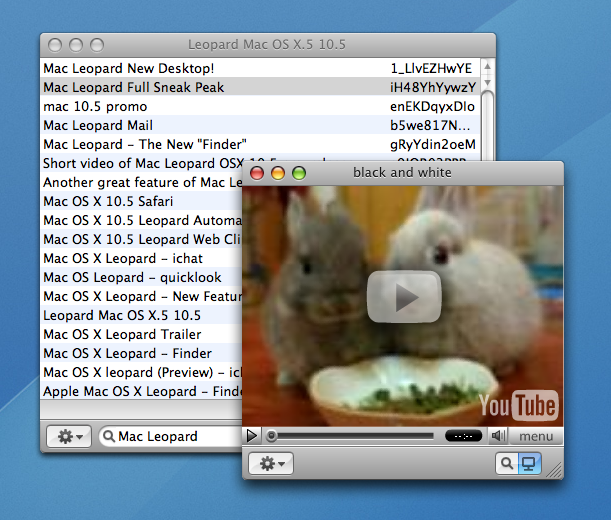Click the scroll down arrow in the list
The height and width of the screenshot is (520, 611).
[487, 83]
